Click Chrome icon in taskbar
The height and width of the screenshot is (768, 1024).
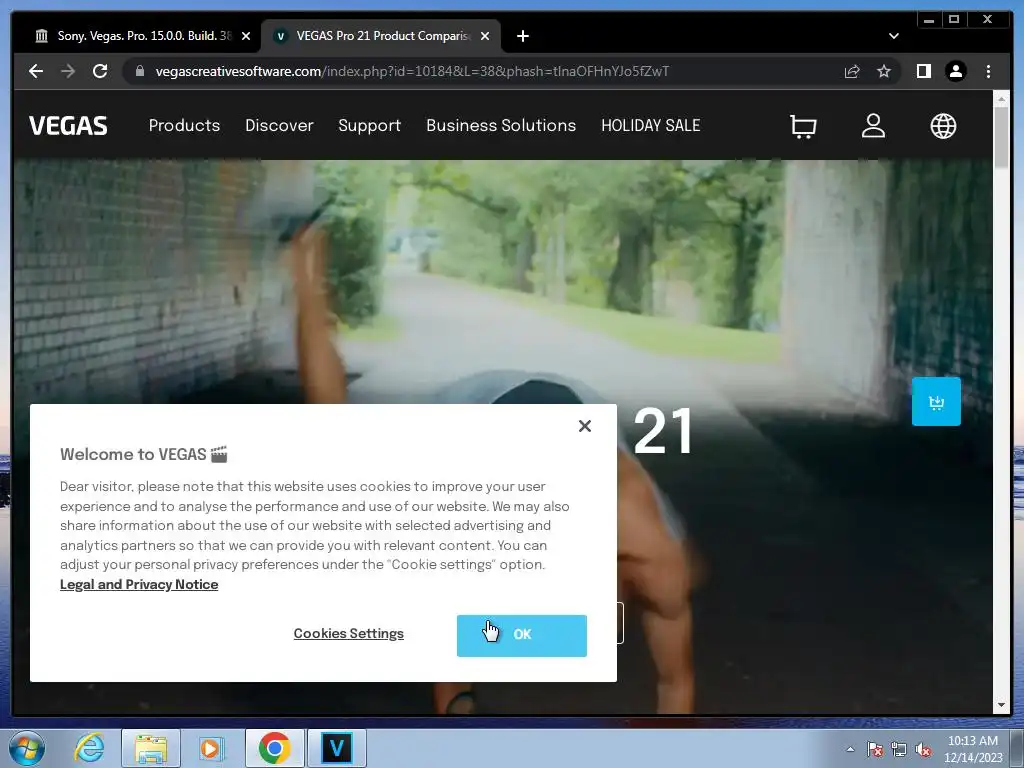(x=274, y=748)
